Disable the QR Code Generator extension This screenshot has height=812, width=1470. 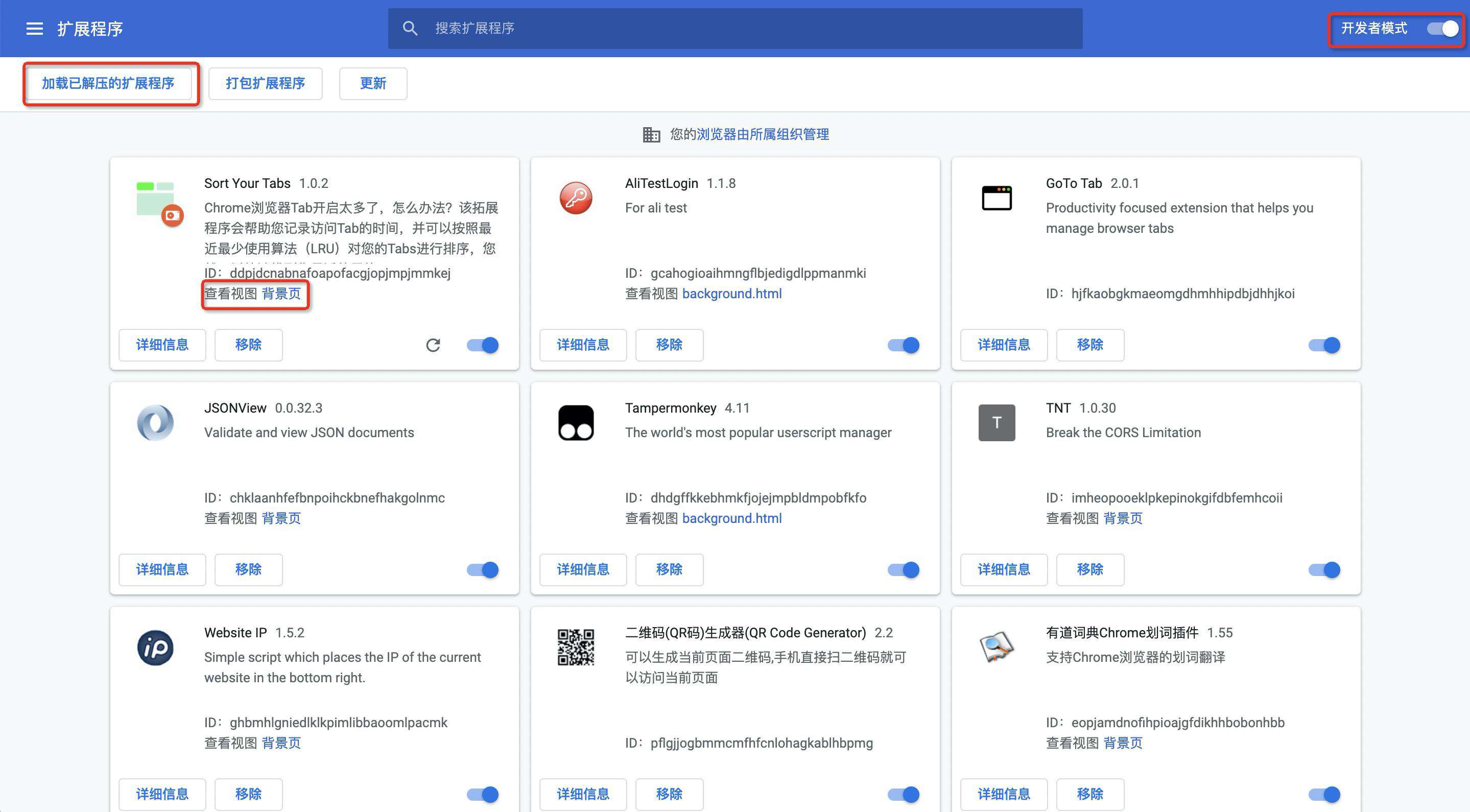click(x=904, y=794)
